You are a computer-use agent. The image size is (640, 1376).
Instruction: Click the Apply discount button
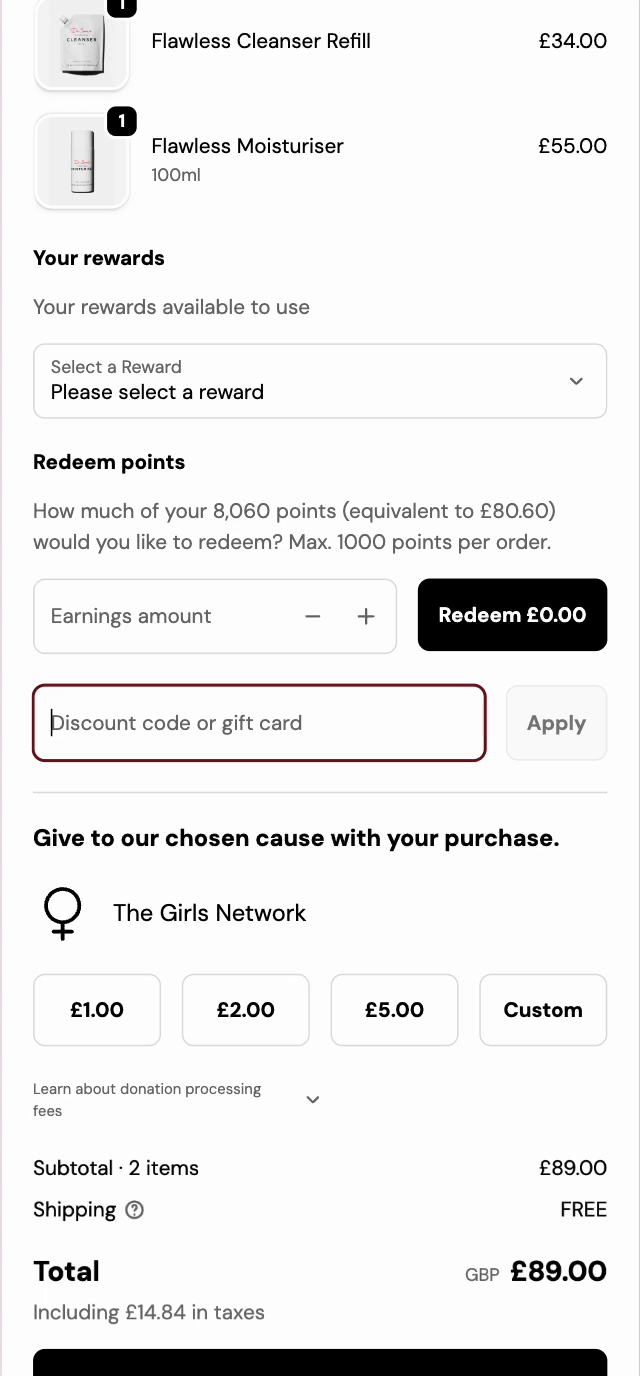(x=556, y=723)
